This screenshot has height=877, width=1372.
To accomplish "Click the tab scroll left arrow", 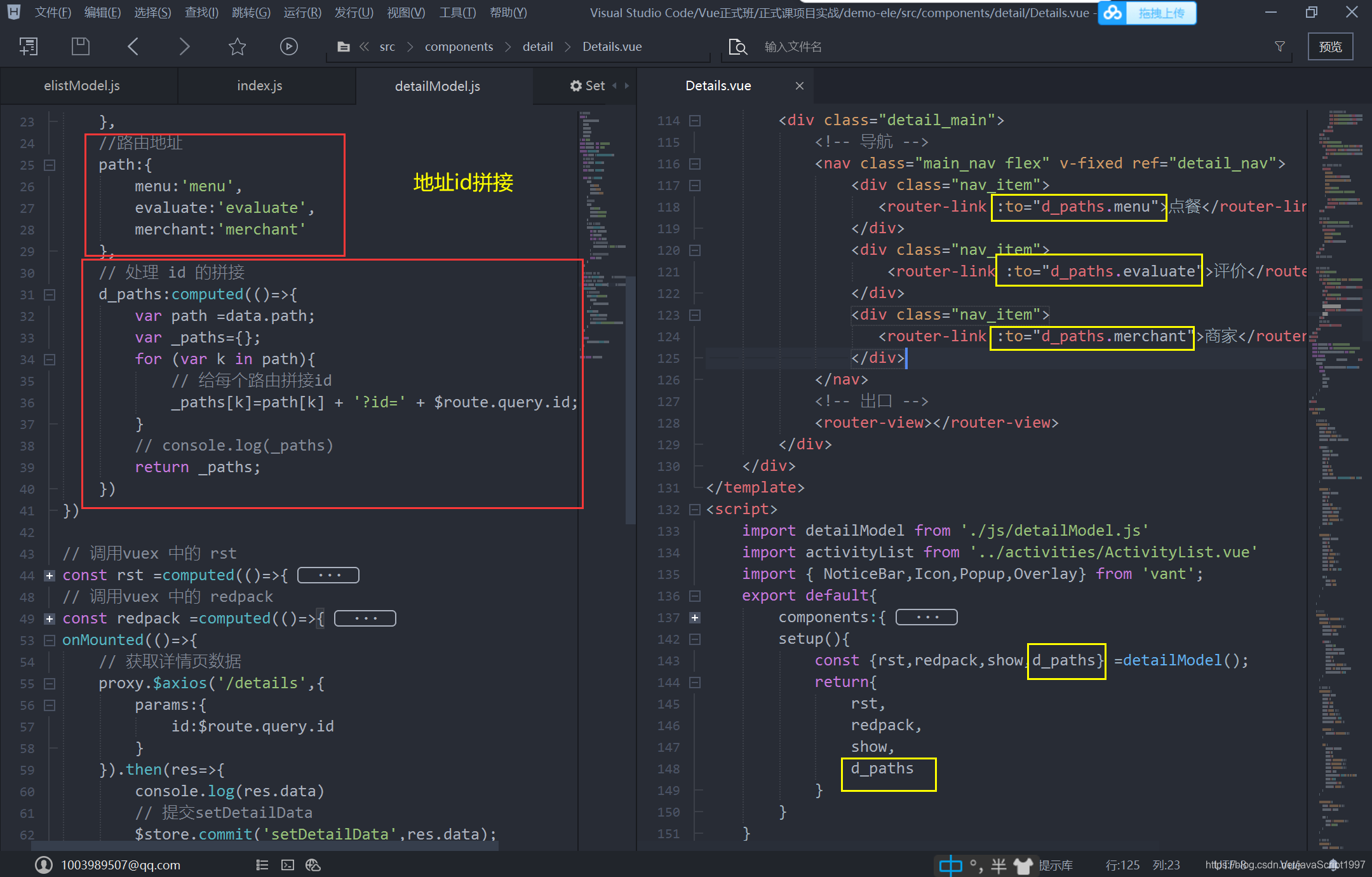I will point(614,85).
